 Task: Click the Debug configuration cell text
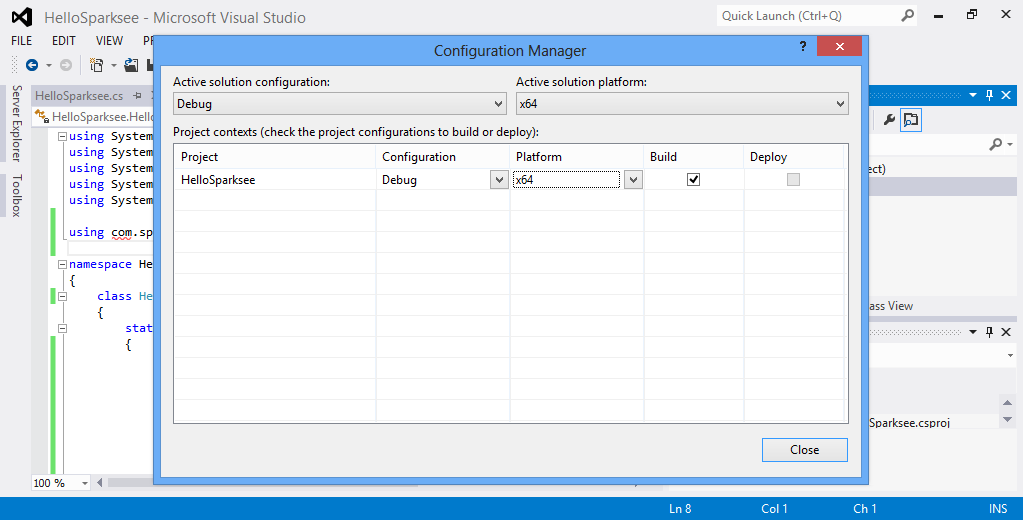click(x=399, y=179)
